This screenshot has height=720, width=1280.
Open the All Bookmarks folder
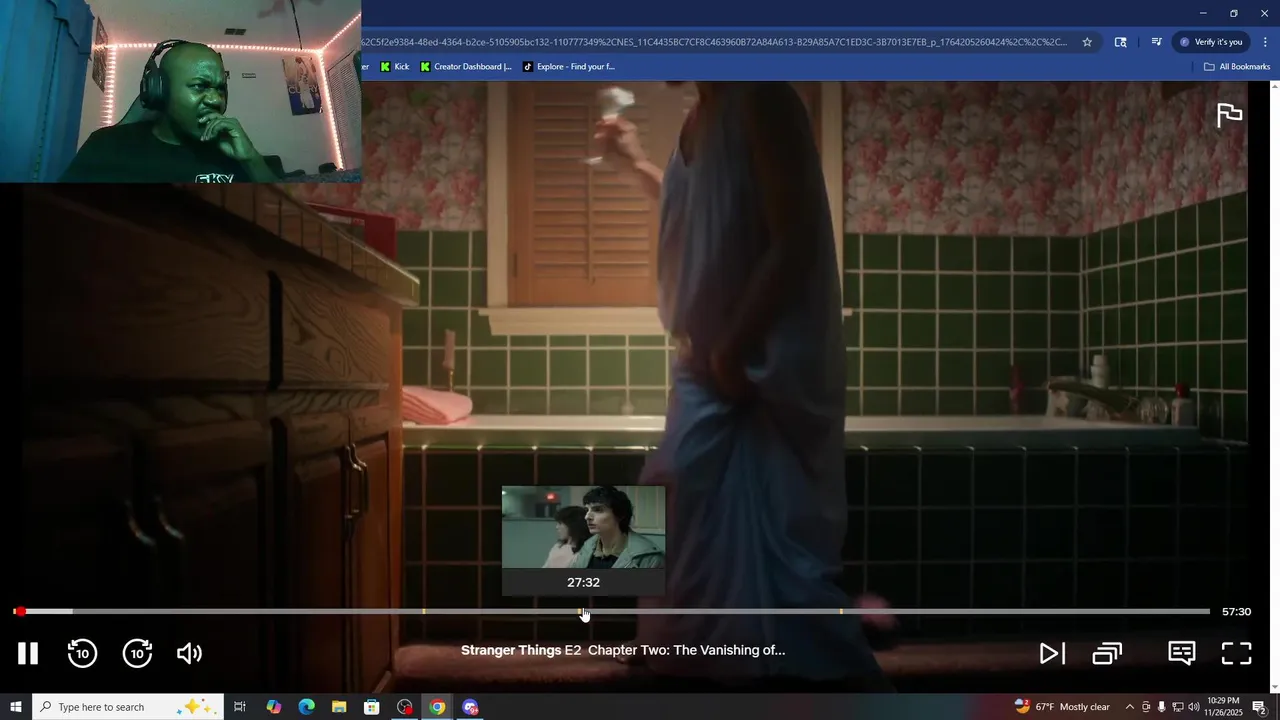pos(1237,67)
